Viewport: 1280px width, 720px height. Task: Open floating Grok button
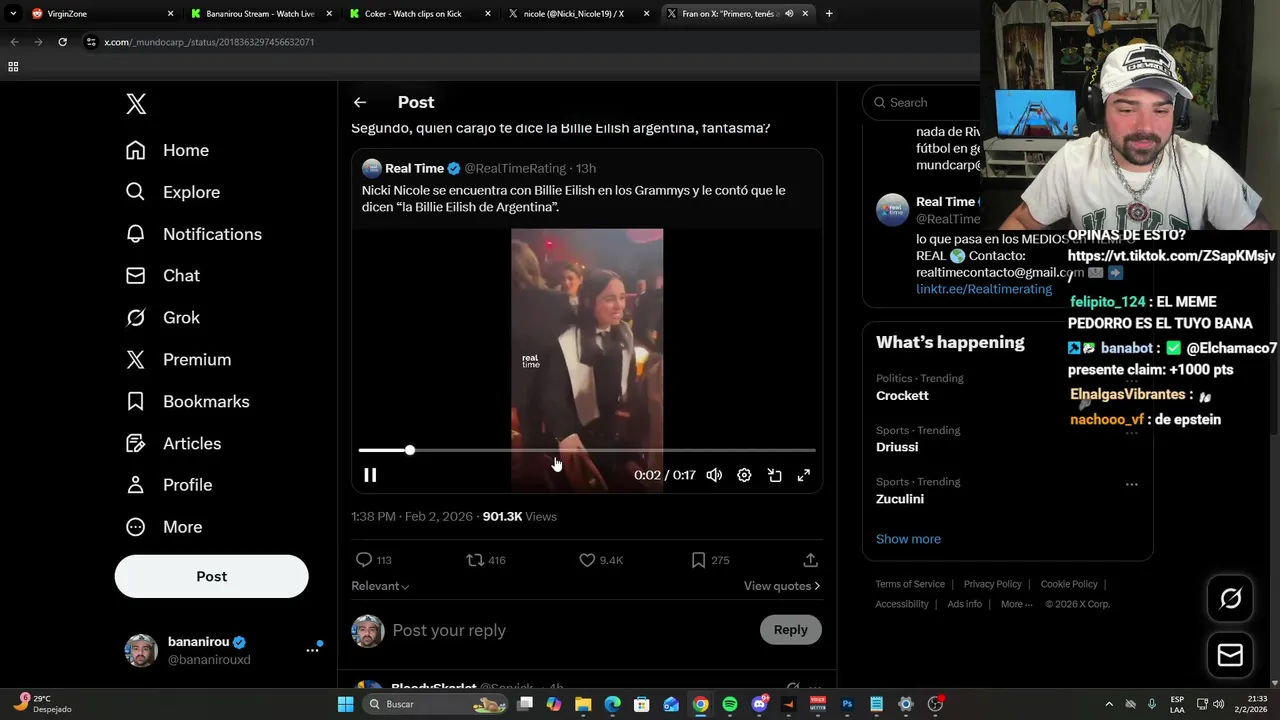click(x=1231, y=598)
